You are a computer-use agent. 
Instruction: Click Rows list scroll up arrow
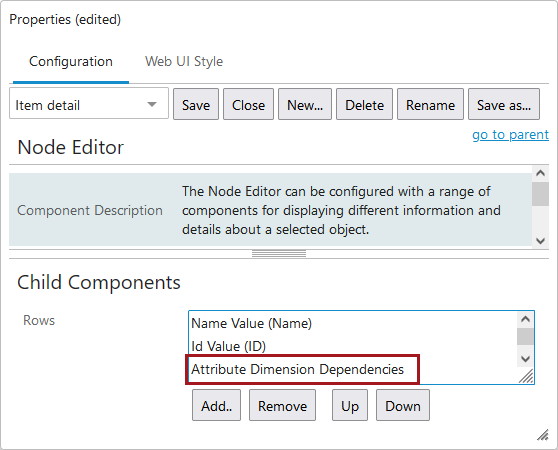[525, 319]
